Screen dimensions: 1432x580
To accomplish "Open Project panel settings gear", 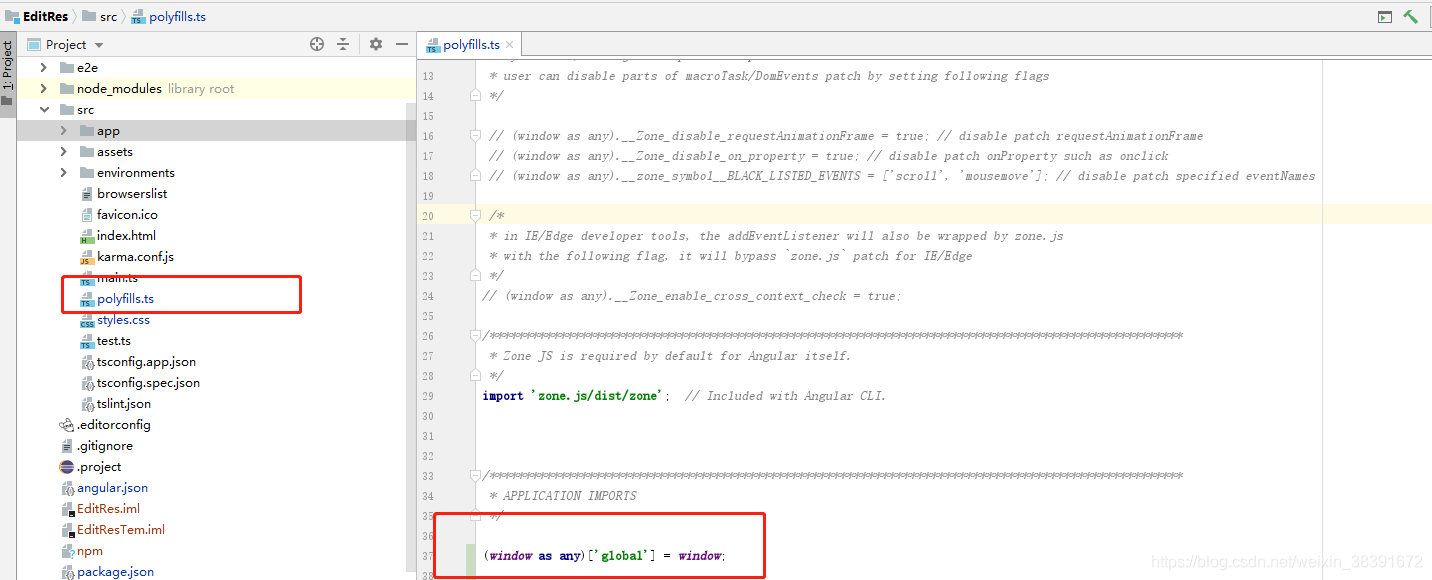I will pyautogui.click(x=374, y=44).
